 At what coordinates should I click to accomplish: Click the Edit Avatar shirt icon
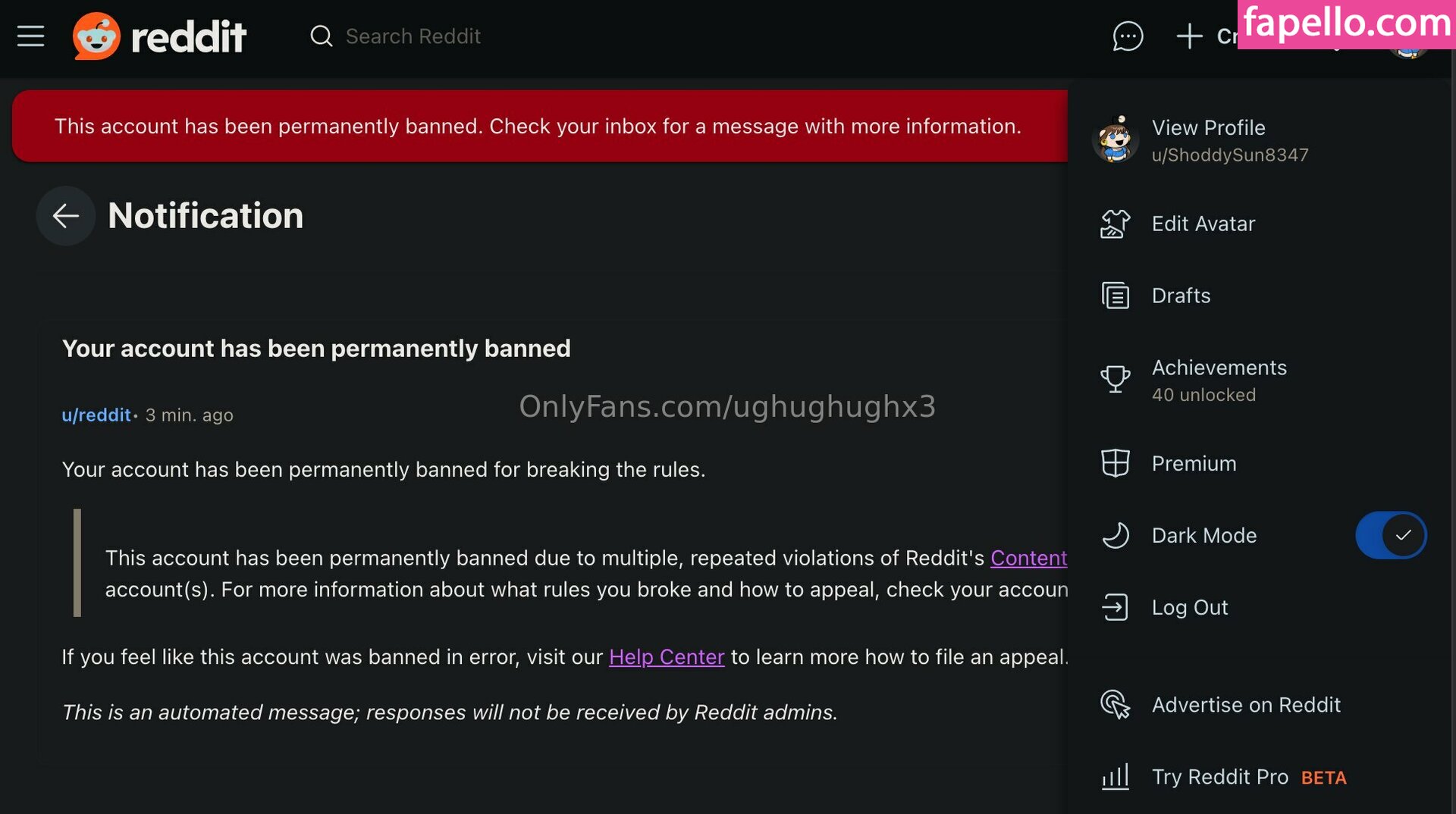[1115, 224]
